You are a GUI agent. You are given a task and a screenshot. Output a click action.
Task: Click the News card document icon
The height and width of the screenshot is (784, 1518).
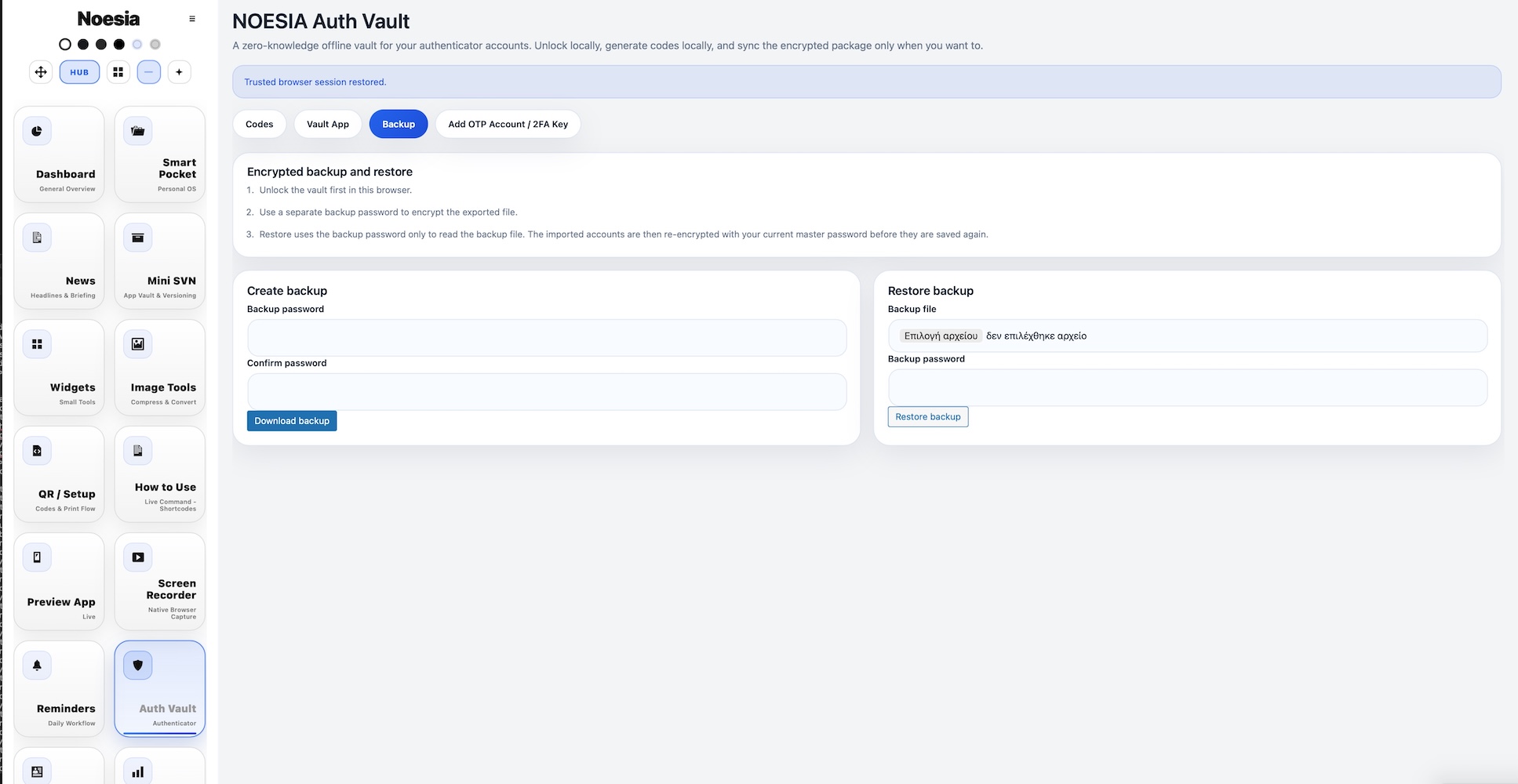(37, 238)
